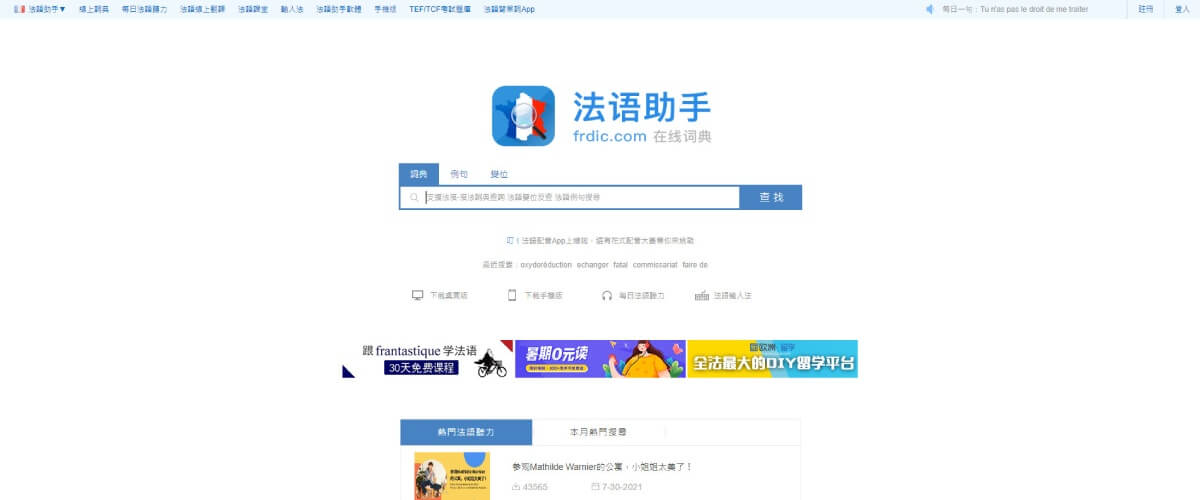Click the 43565 download count
This screenshot has width=1200, height=500.
point(535,487)
